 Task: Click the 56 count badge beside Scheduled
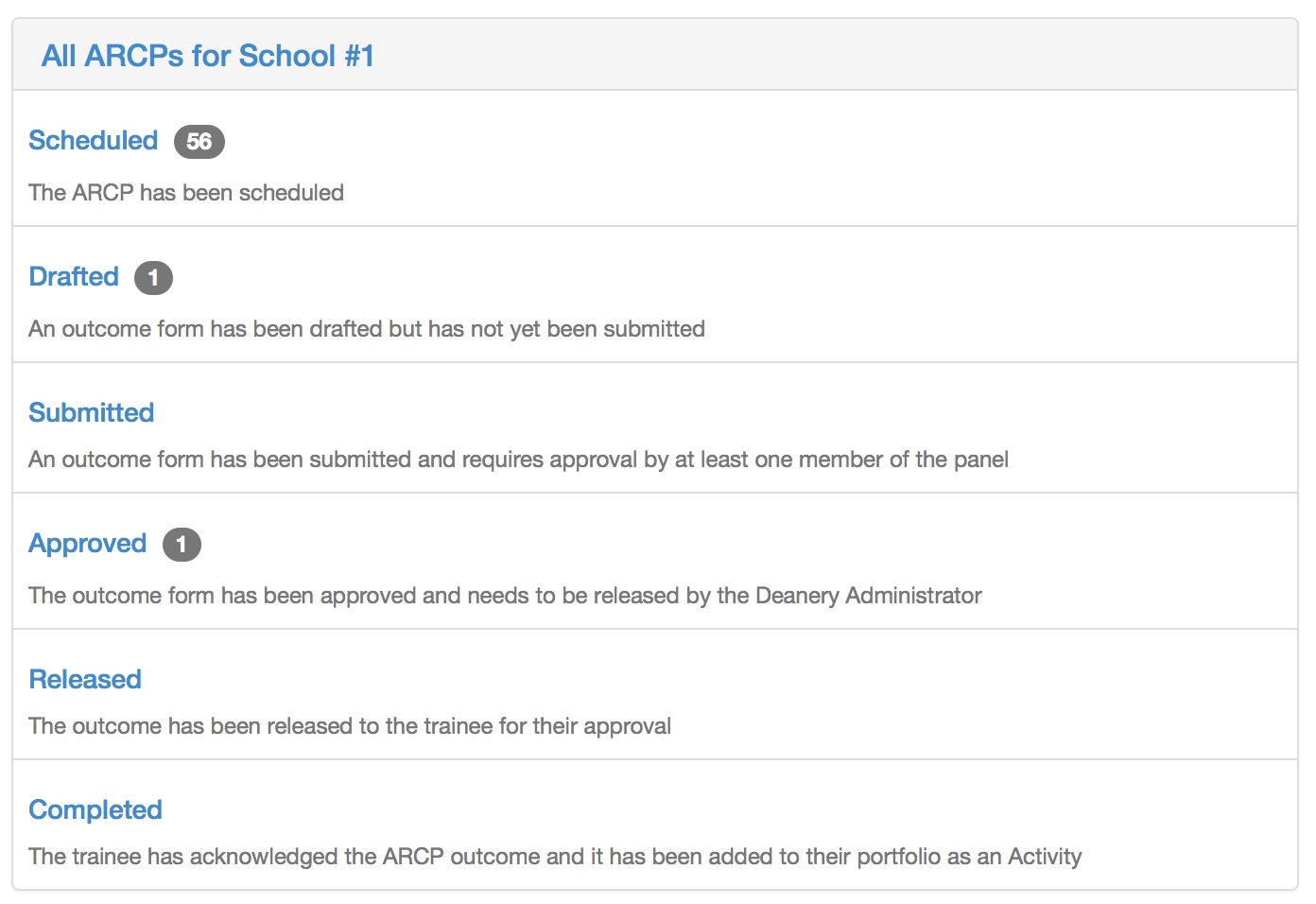click(x=199, y=142)
